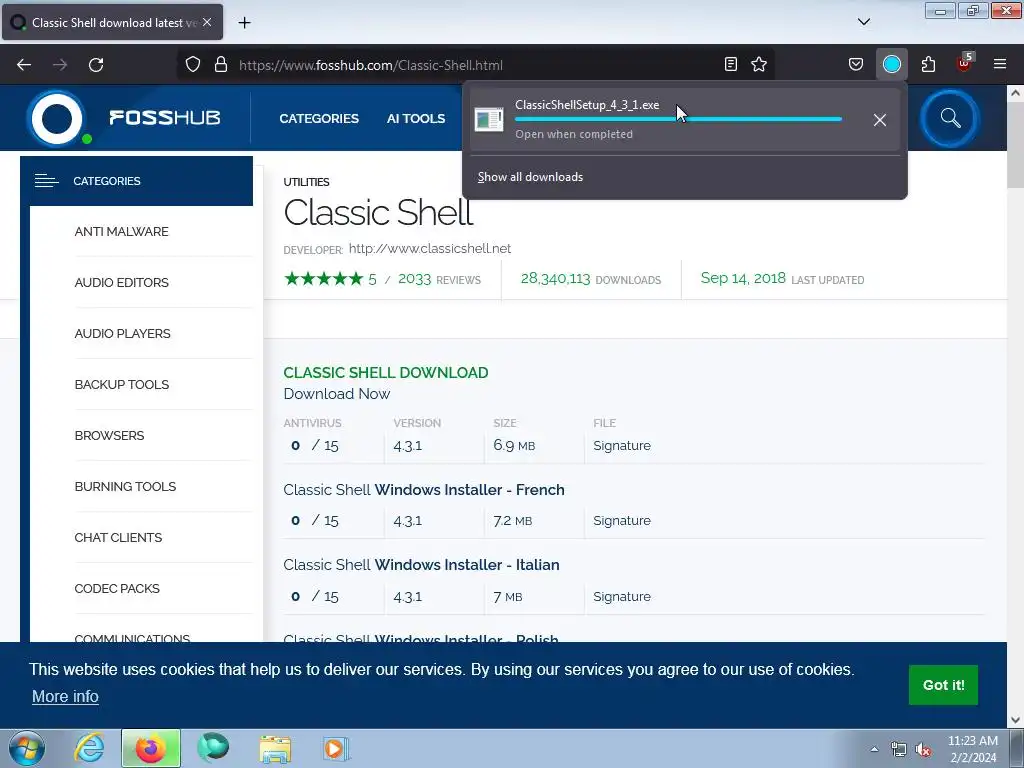The image size is (1024, 768).
Task: Open the CATEGORIES top navigation menu
Action: coord(319,119)
